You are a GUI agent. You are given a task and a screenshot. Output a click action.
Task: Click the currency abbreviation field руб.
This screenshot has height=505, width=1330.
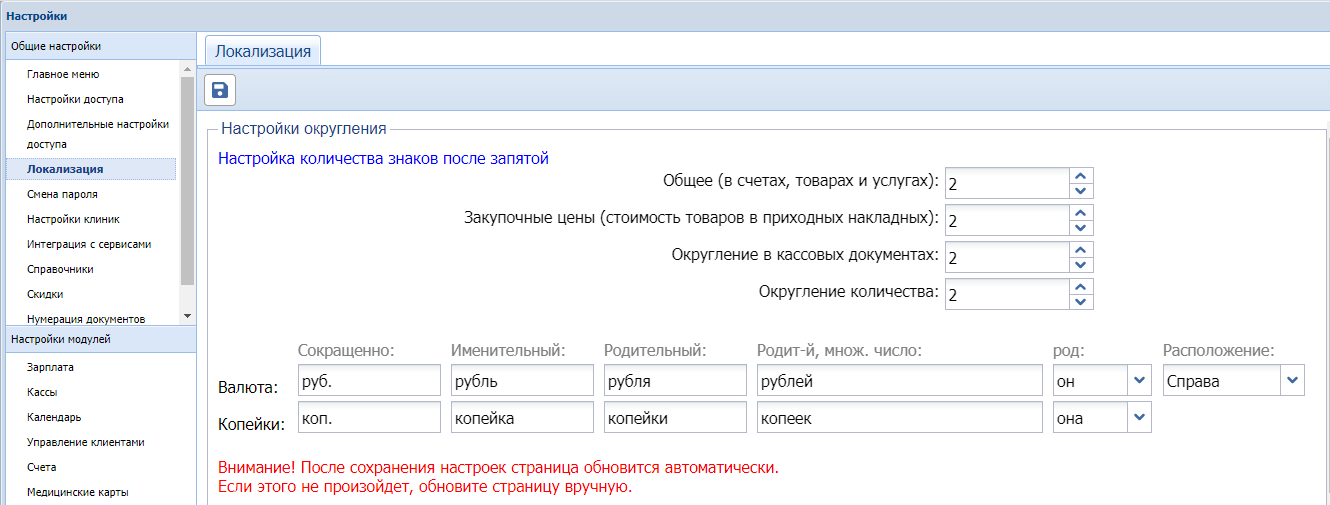pyautogui.click(x=368, y=381)
